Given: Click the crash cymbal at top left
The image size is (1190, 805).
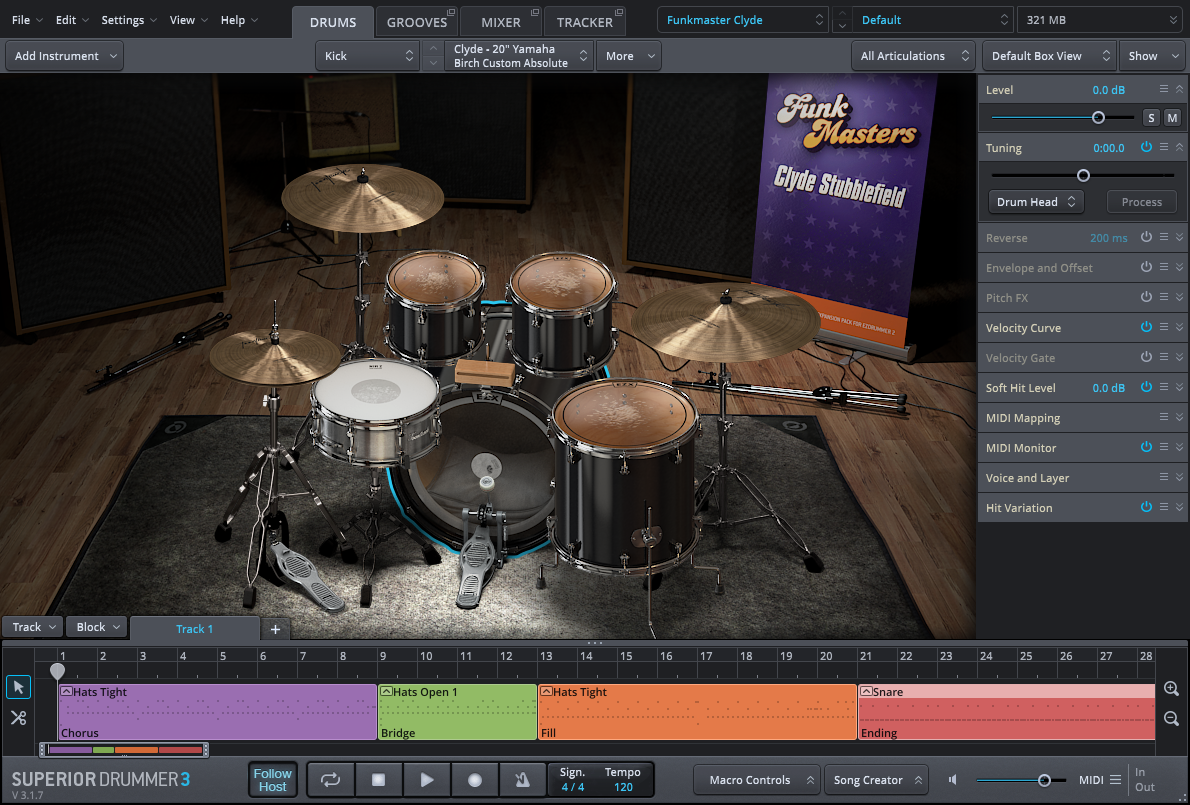Looking at the screenshot, I should tap(362, 197).
